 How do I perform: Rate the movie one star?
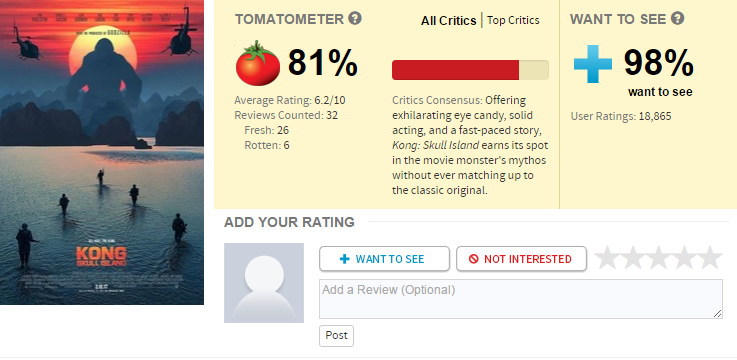(x=607, y=258)
